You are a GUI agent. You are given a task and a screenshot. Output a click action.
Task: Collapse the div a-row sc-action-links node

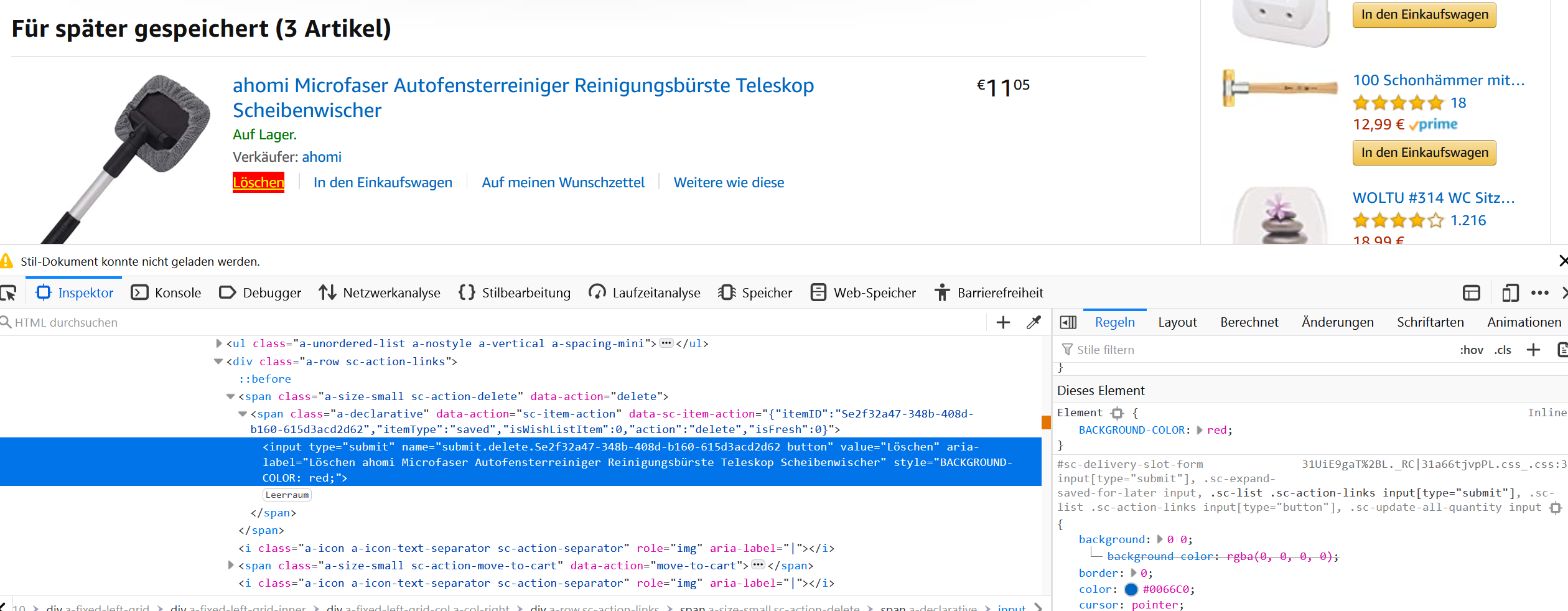coord(218,361)
